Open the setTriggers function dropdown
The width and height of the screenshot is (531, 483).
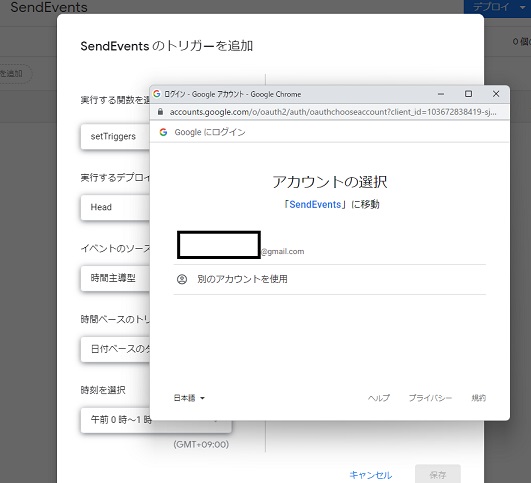tap(115, 136)
